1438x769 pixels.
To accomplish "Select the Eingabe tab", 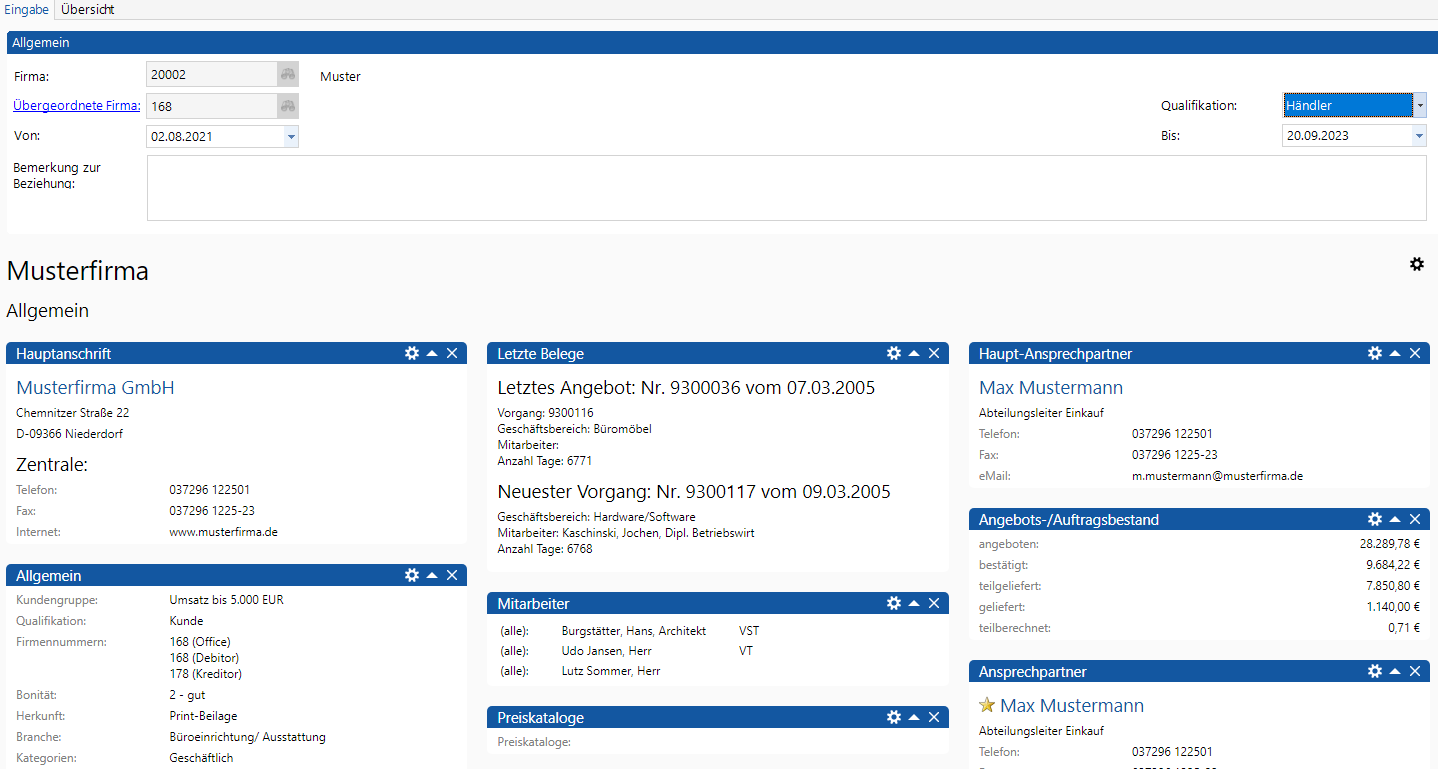I will pyautogui.click(x=27, y=9).
